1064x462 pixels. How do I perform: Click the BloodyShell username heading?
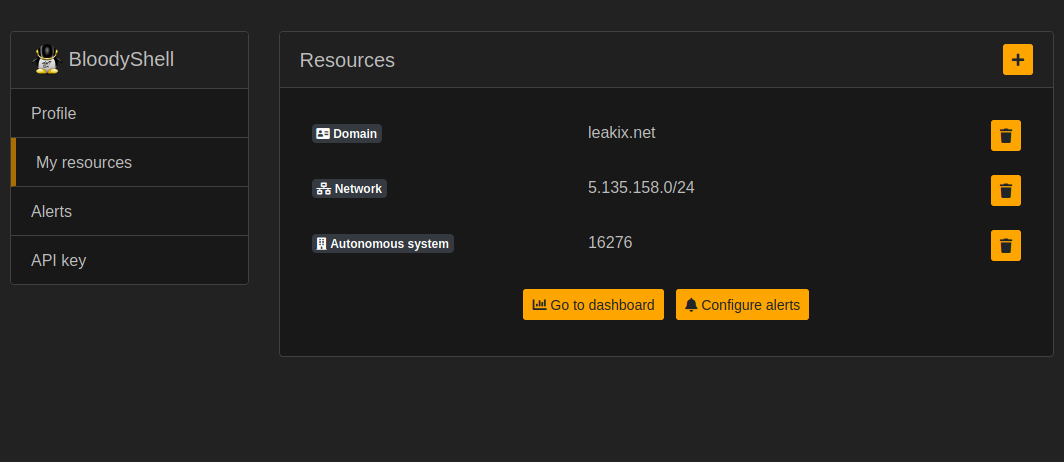click(121, 59)
